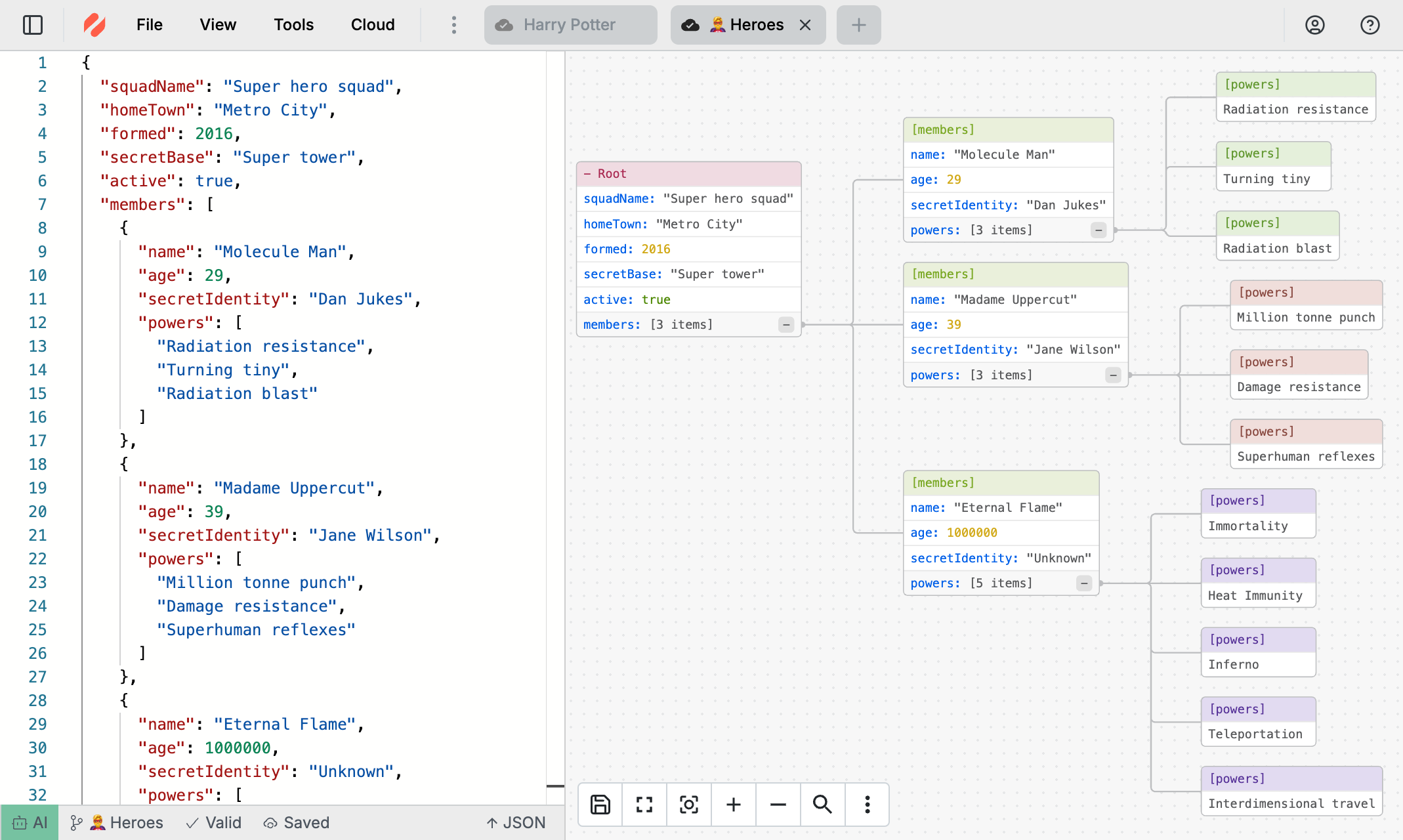Save the graph with the disk icon
The image size is (1403, 840).
[x=600, y=804]
